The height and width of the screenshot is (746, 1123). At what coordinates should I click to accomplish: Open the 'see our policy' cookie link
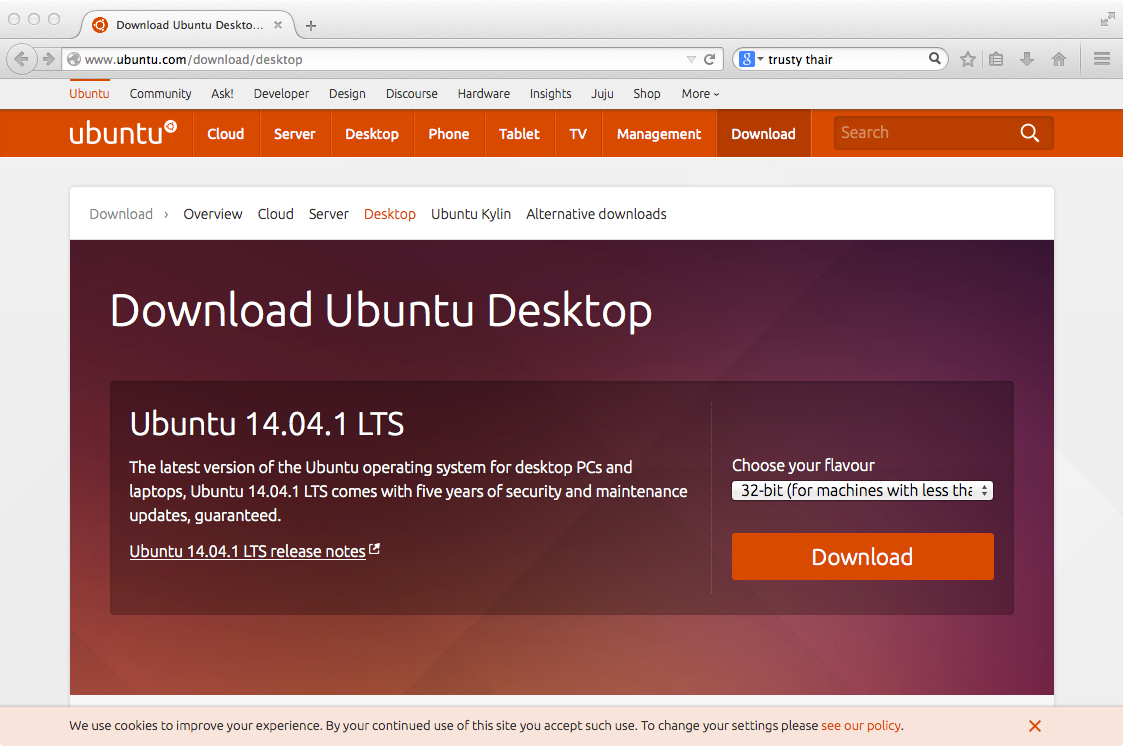[x=861, y=725]
